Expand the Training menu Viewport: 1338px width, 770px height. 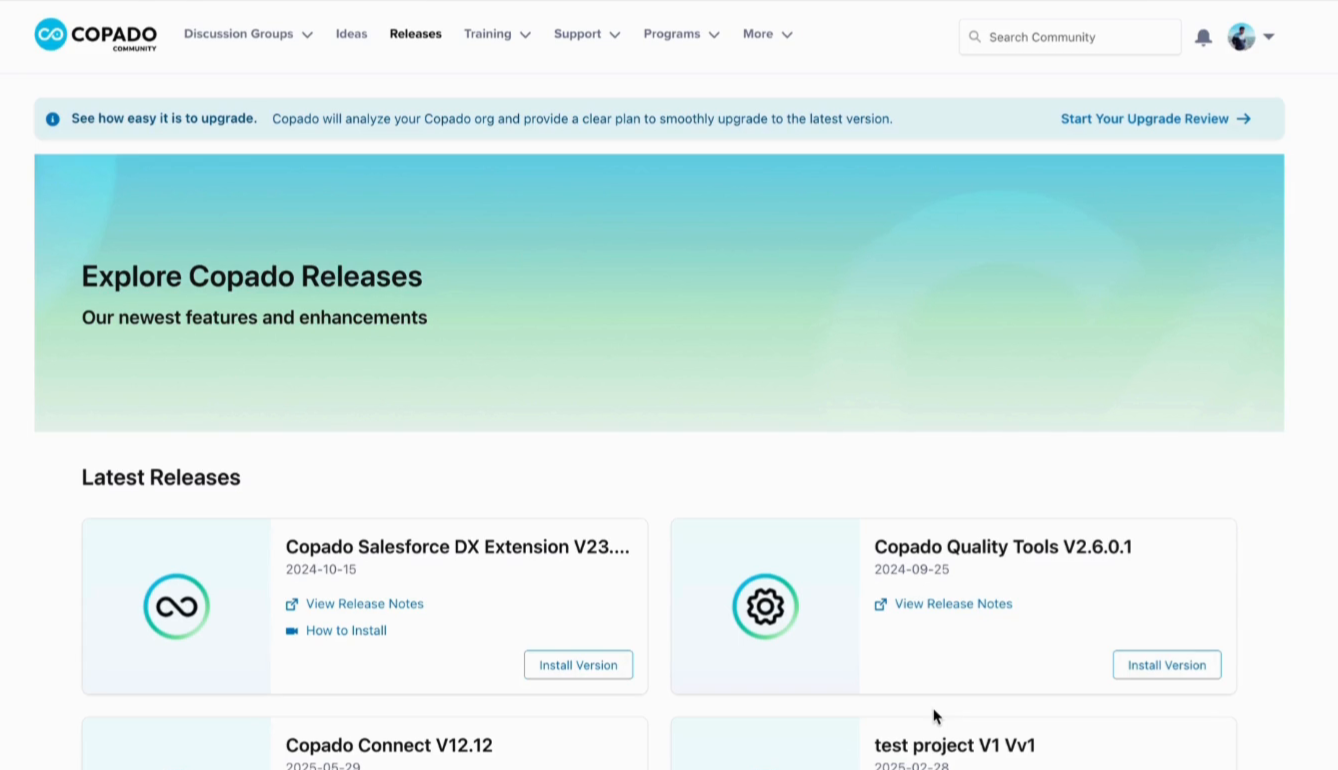tap(497, 34)
